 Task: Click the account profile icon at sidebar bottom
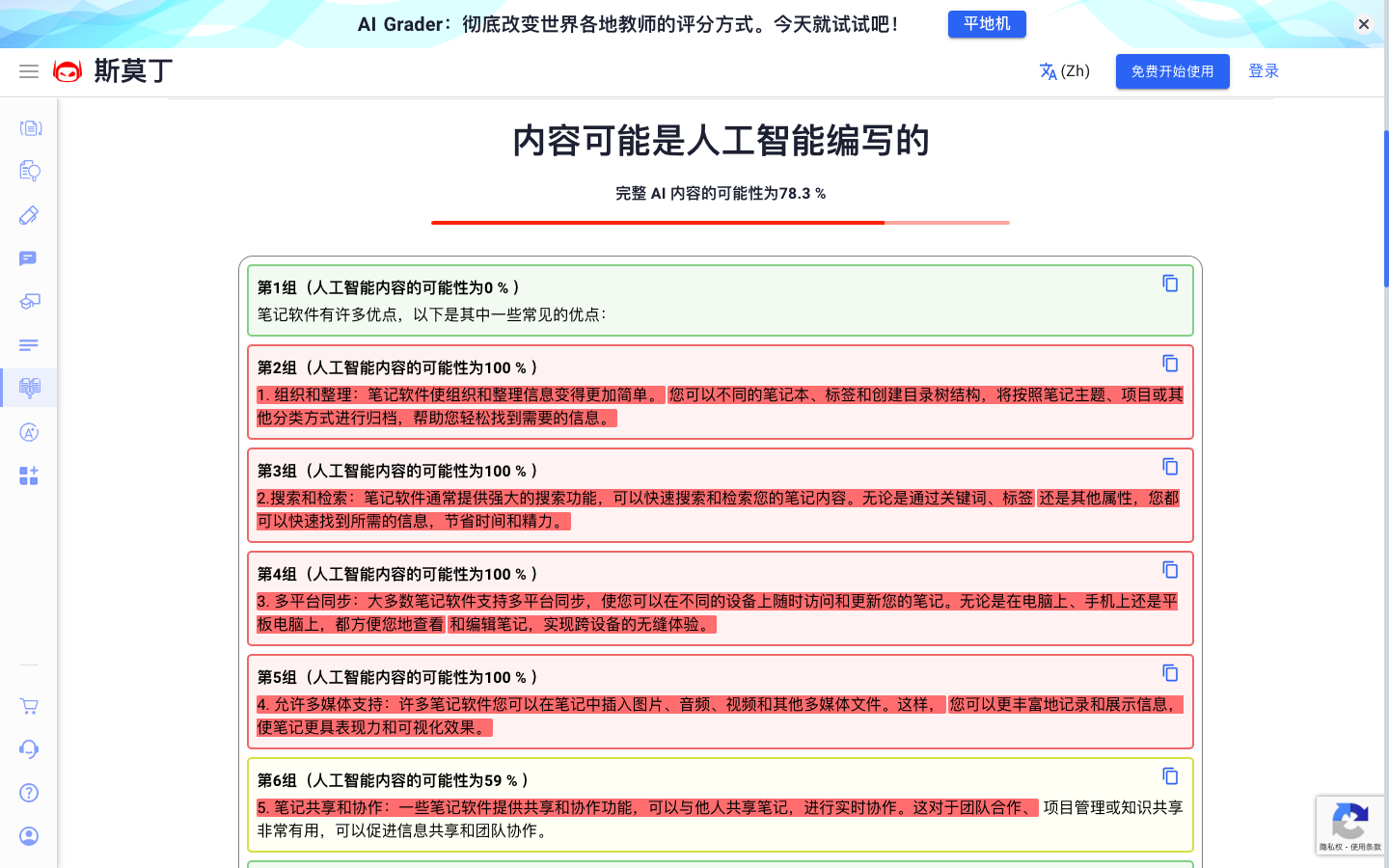pyautogui.click(x=29, y=835)
